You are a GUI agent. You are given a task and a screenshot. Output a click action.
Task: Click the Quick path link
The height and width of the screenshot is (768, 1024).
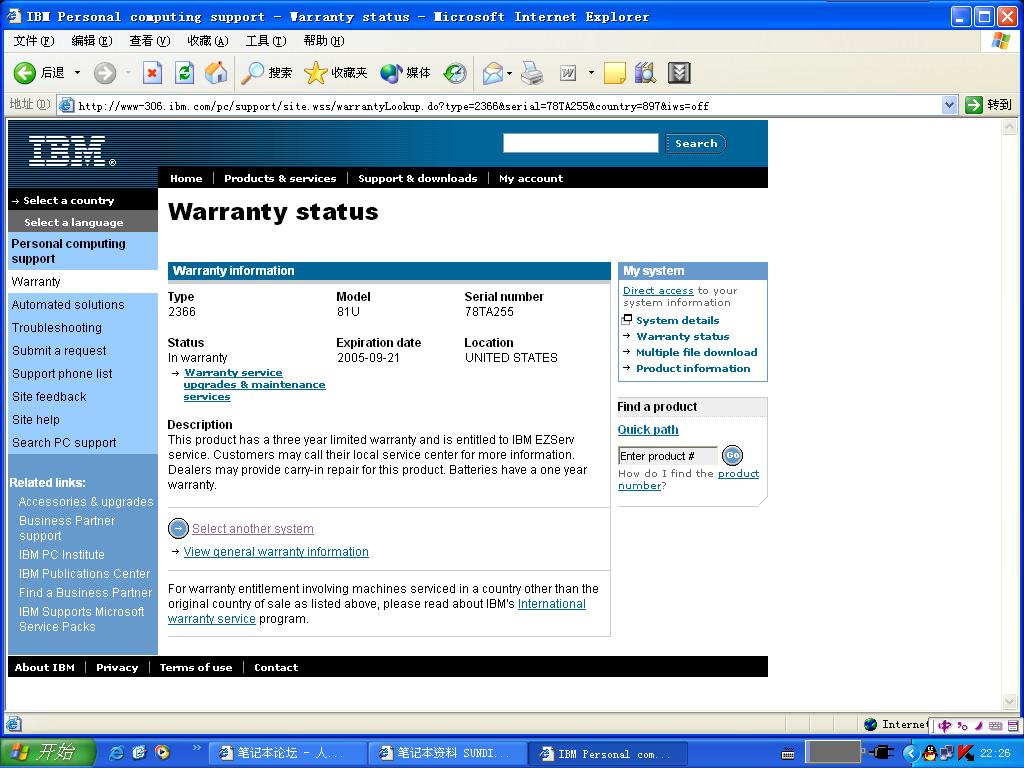tap(648, 430)
